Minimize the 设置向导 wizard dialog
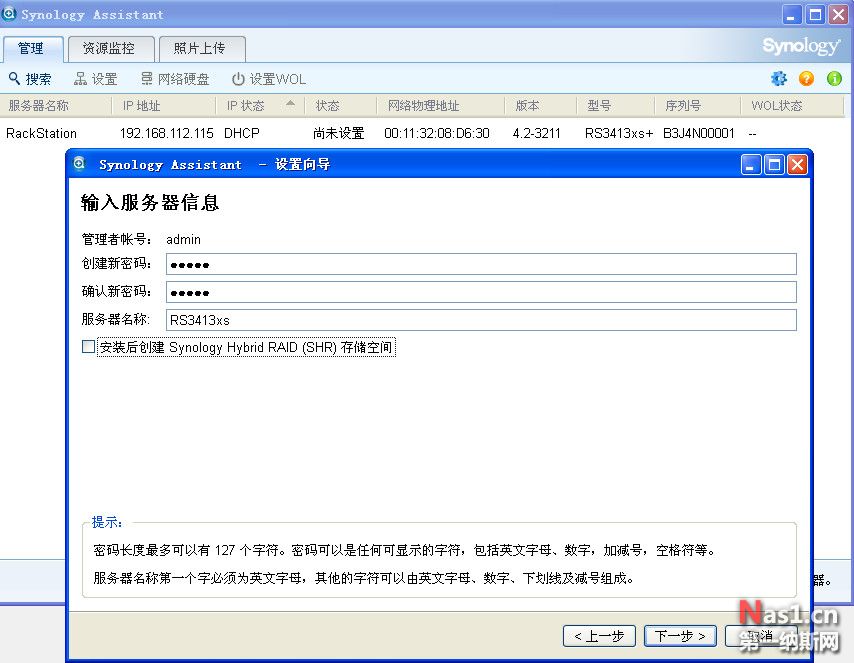This screenshot has width=854, height=663. point(751,165)
